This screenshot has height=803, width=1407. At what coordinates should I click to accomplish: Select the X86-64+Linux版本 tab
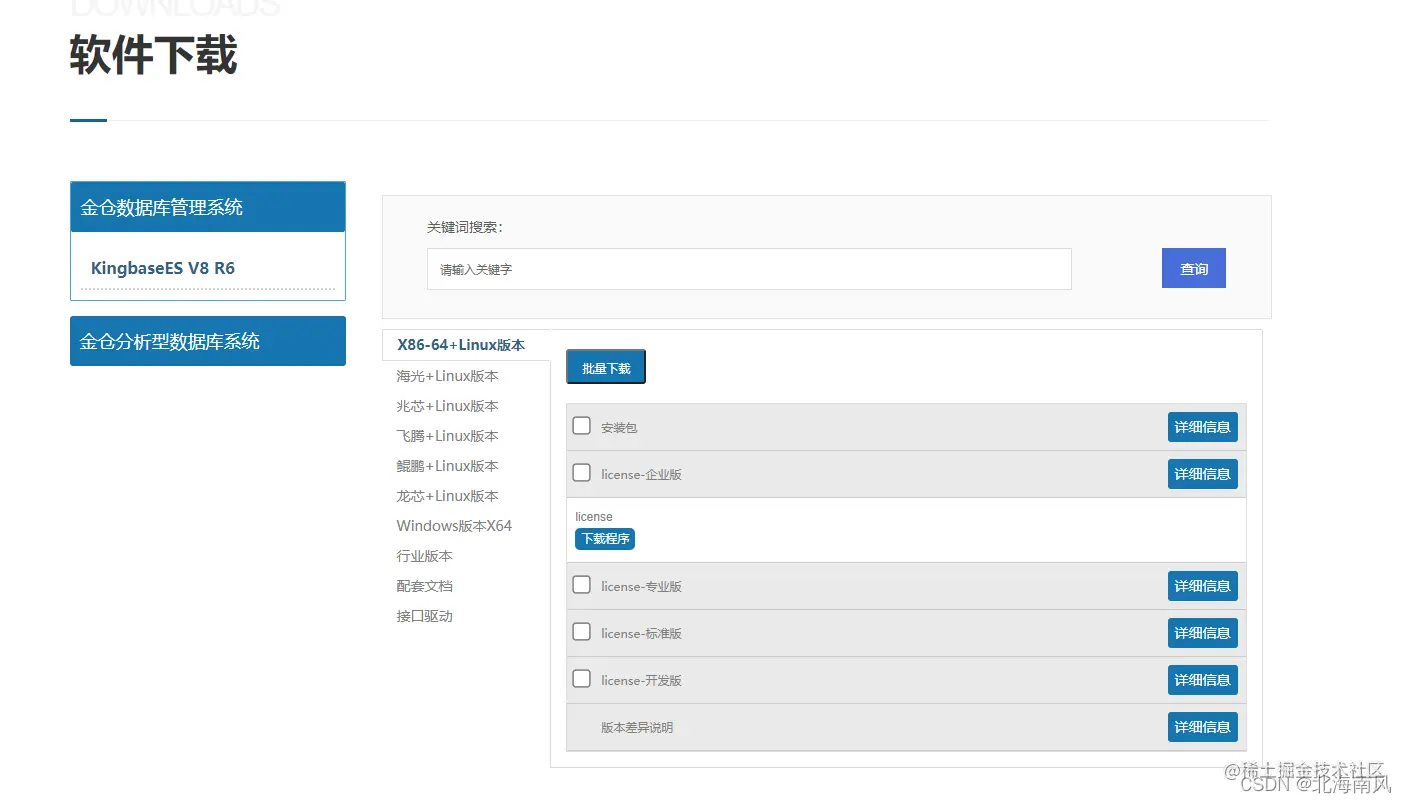click(x=461, y=345)
